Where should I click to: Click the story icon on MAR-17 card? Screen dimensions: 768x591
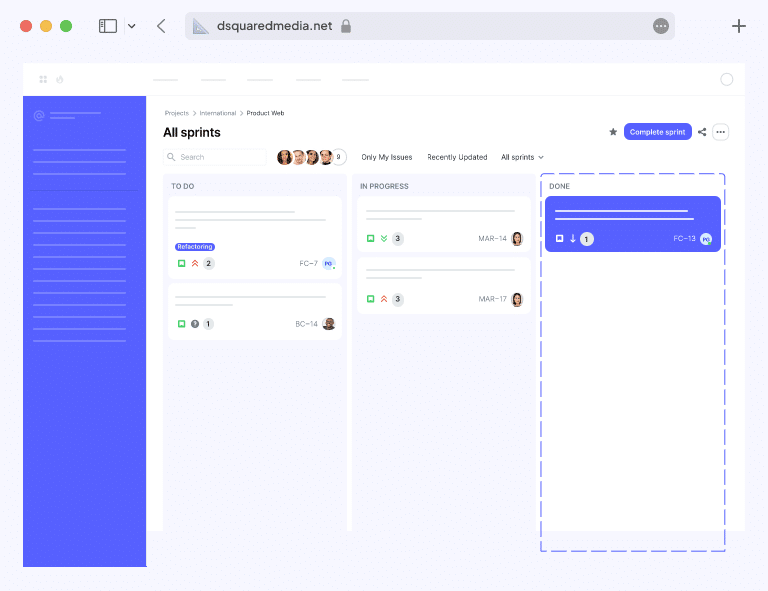click(370, 299)
